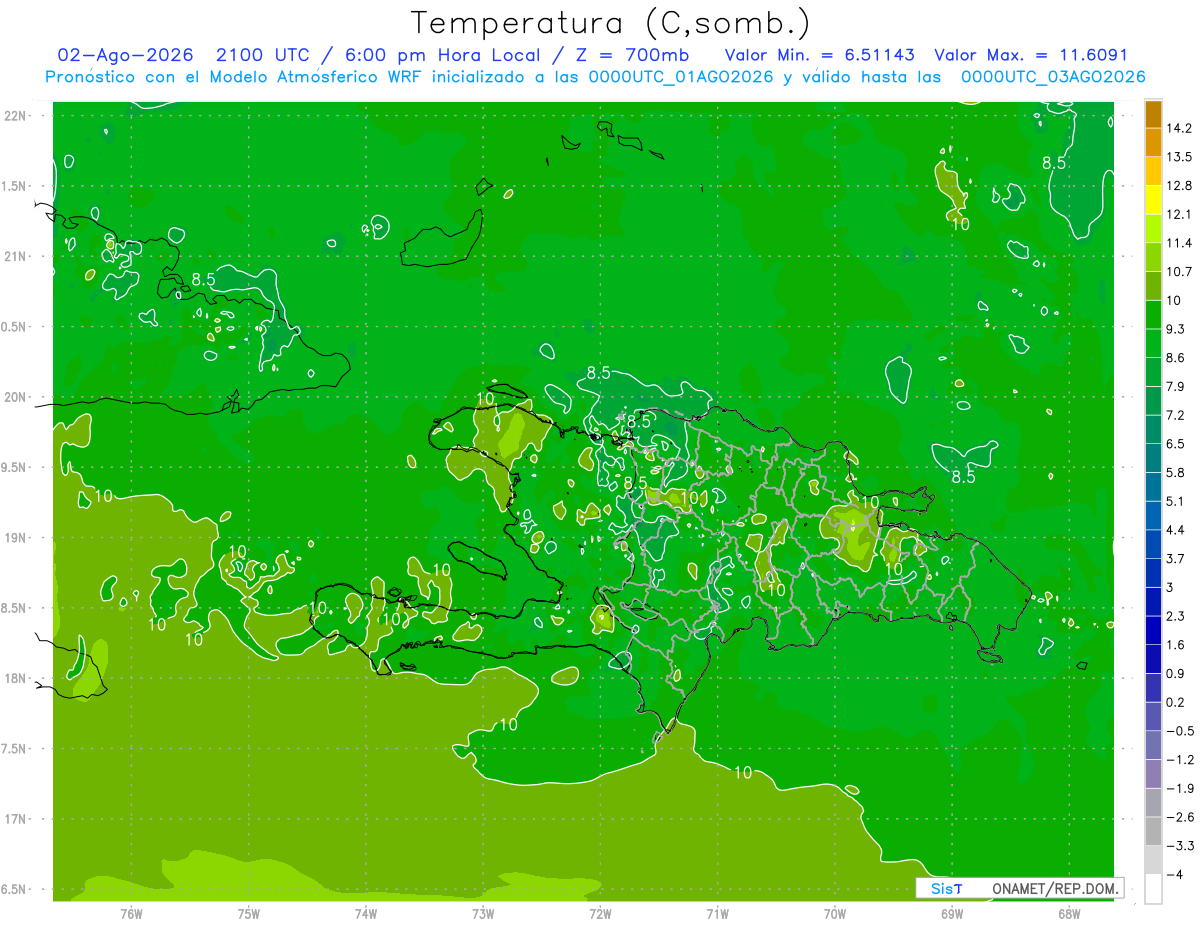Click latitude axis label '19N'
Image resolution: width=1200 pixels, height=927 pixels.
tap(15, 538)
